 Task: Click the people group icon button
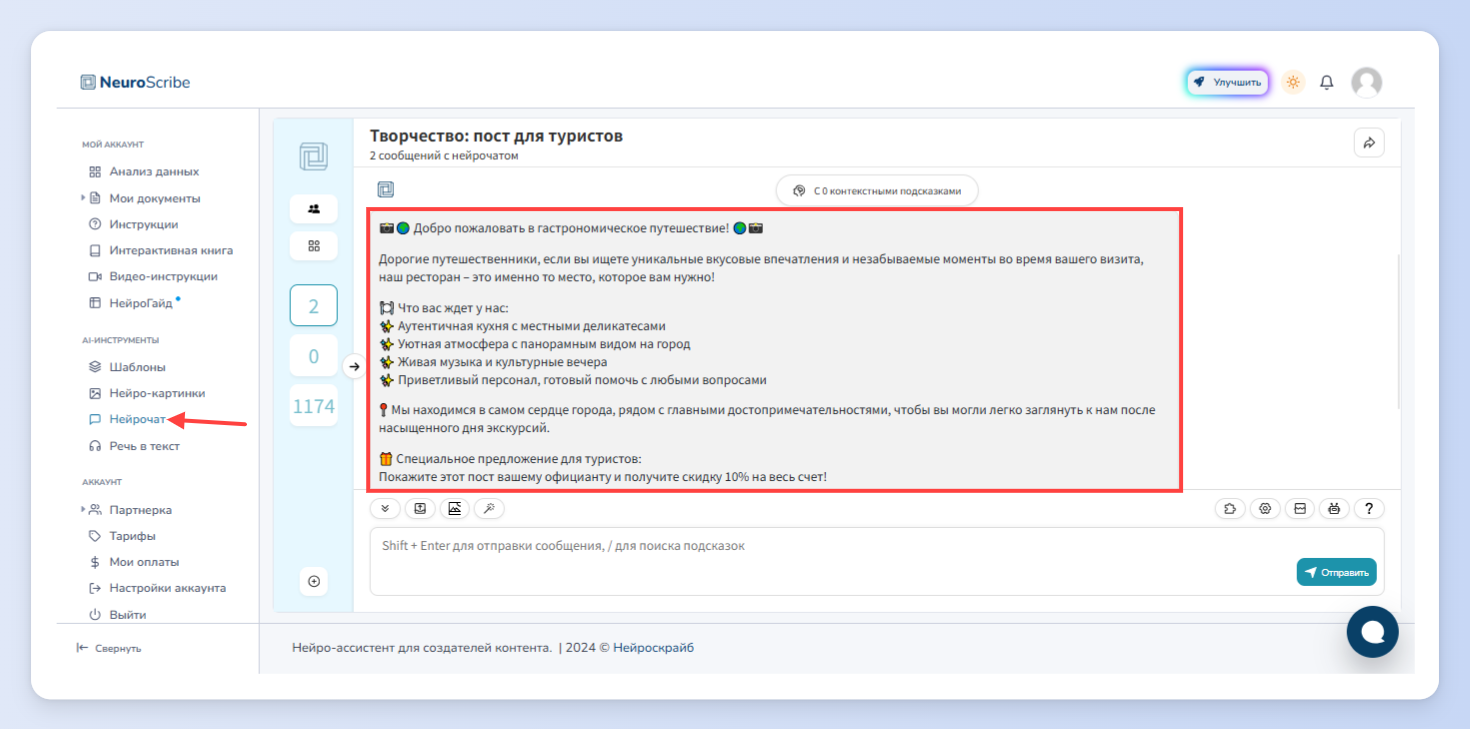[x=314, y=209]
